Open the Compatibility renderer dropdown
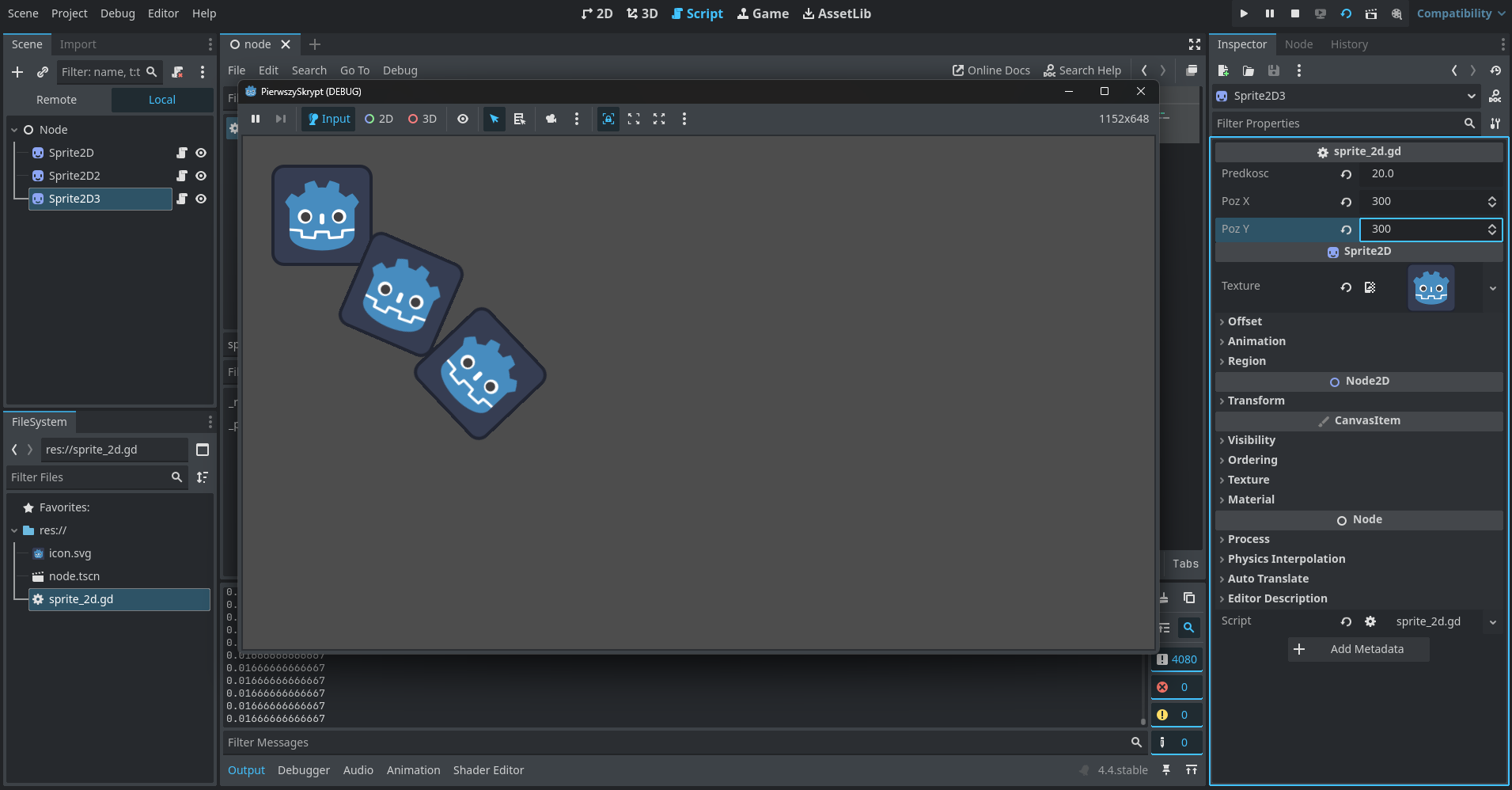 pos(1461,13)
